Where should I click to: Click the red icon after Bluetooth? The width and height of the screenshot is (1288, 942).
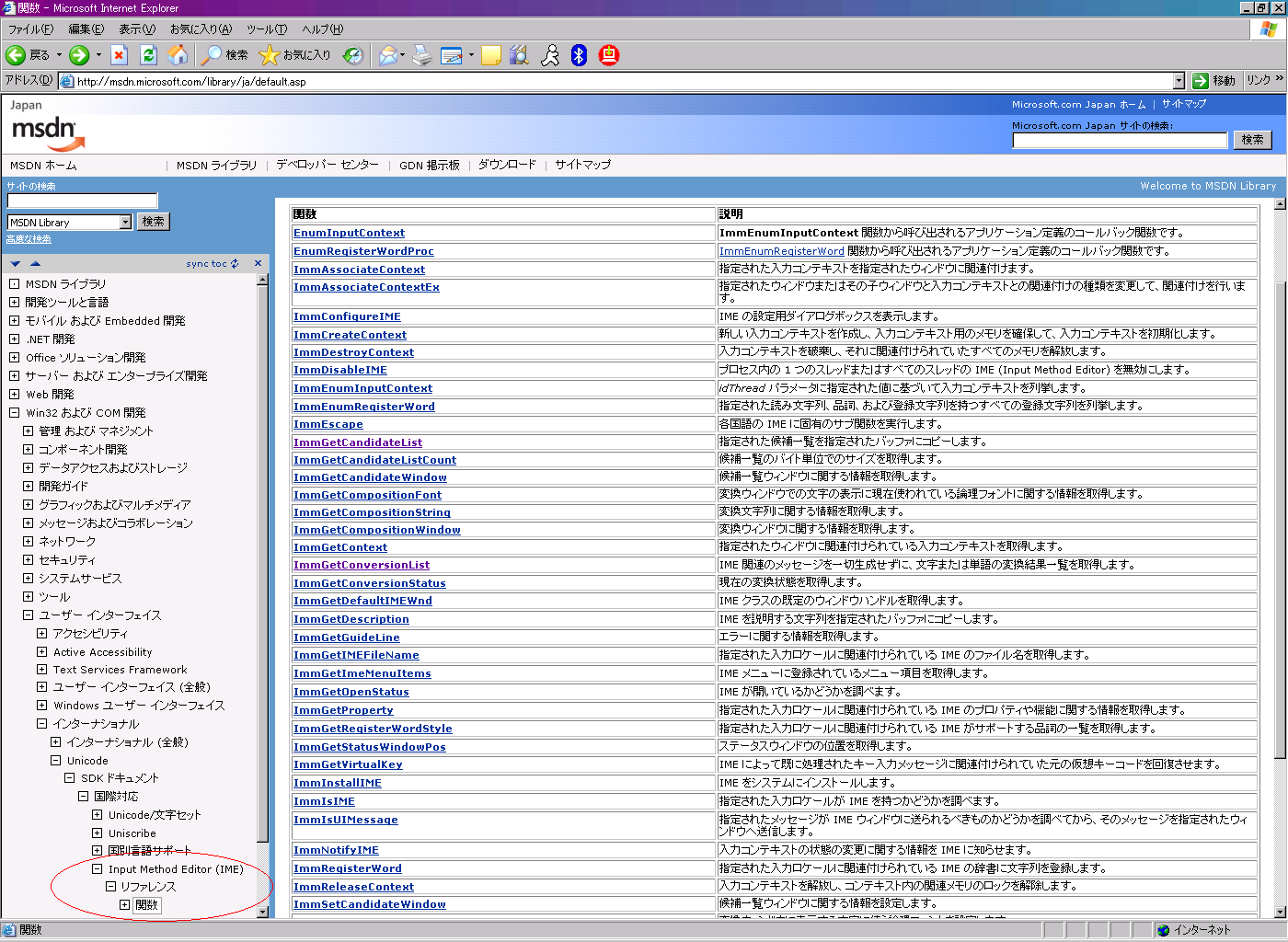pos(608,55)
